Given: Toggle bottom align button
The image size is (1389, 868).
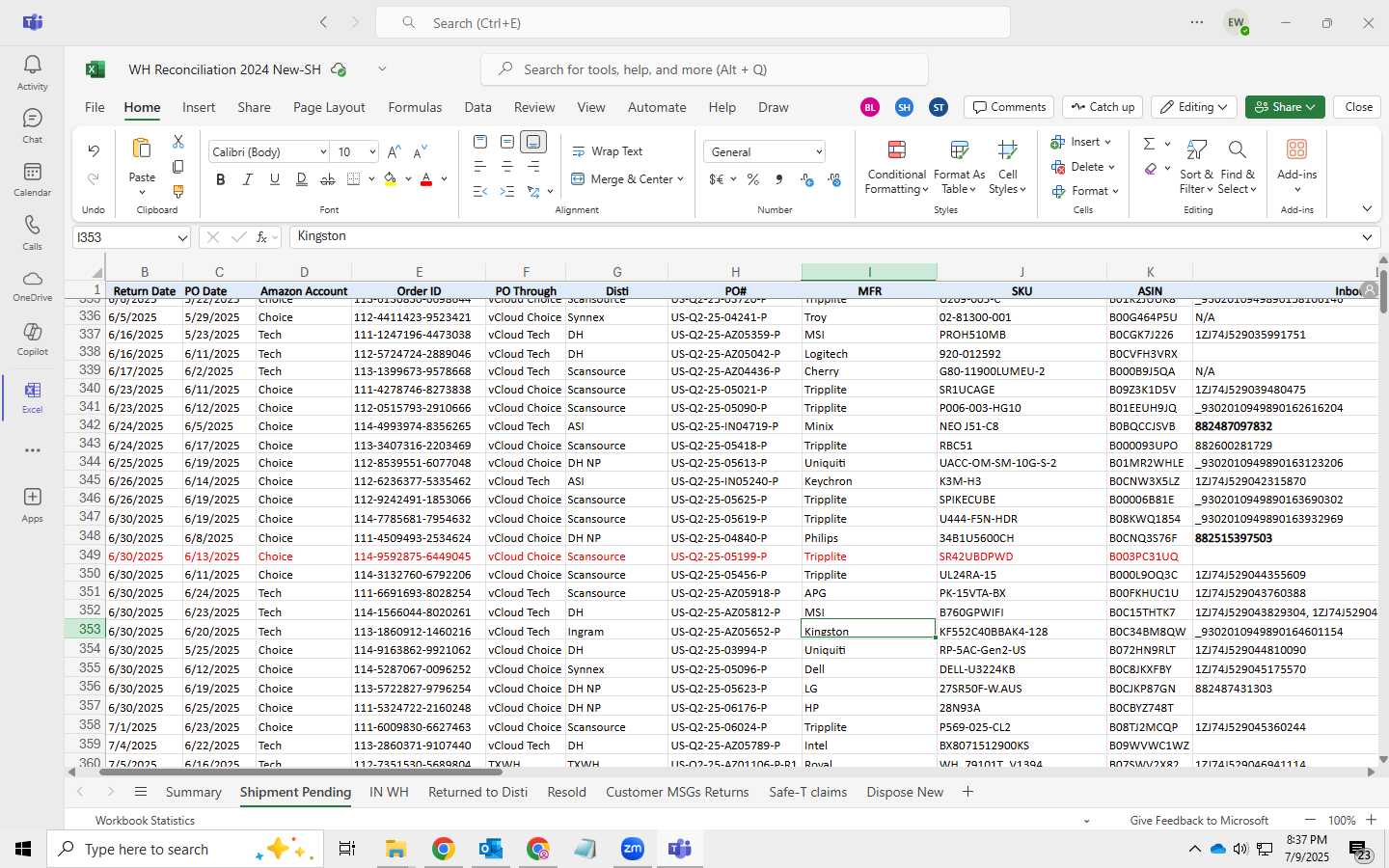Looking at the screenshot, I should 533,142.
